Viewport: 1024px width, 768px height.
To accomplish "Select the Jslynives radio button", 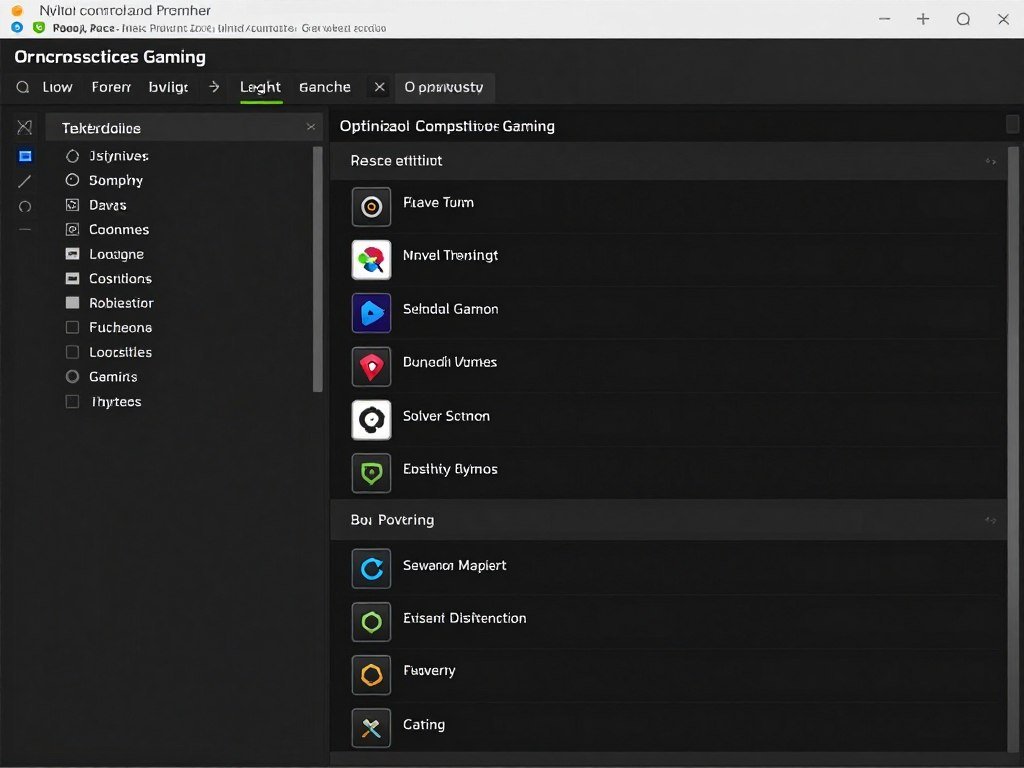I will pyautogui.click(x=71, y=156).
